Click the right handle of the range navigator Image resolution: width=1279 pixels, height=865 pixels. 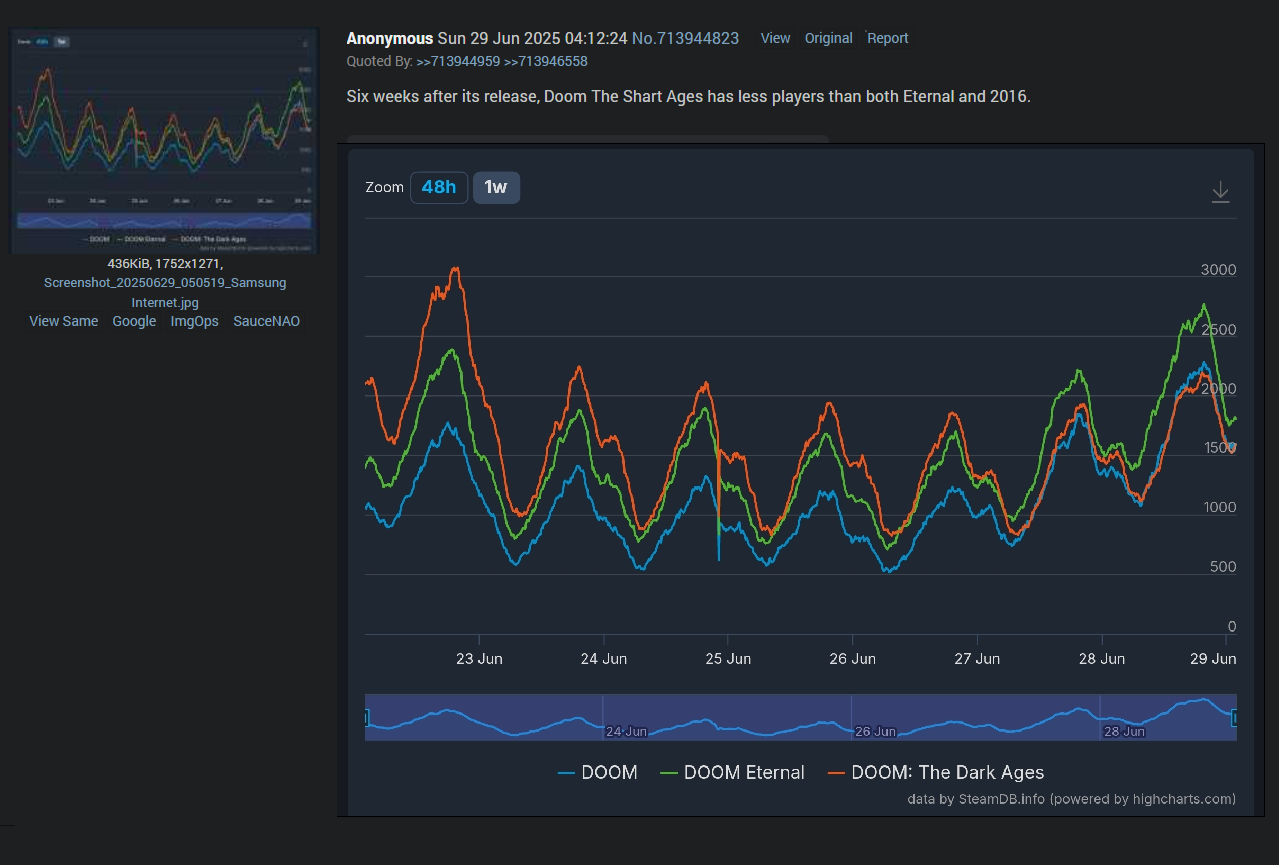[1235, 718]
